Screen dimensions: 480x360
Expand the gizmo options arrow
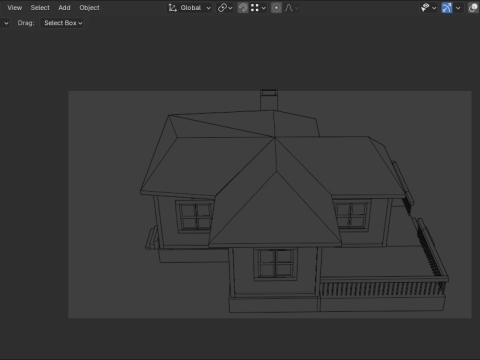pos(458,8)
